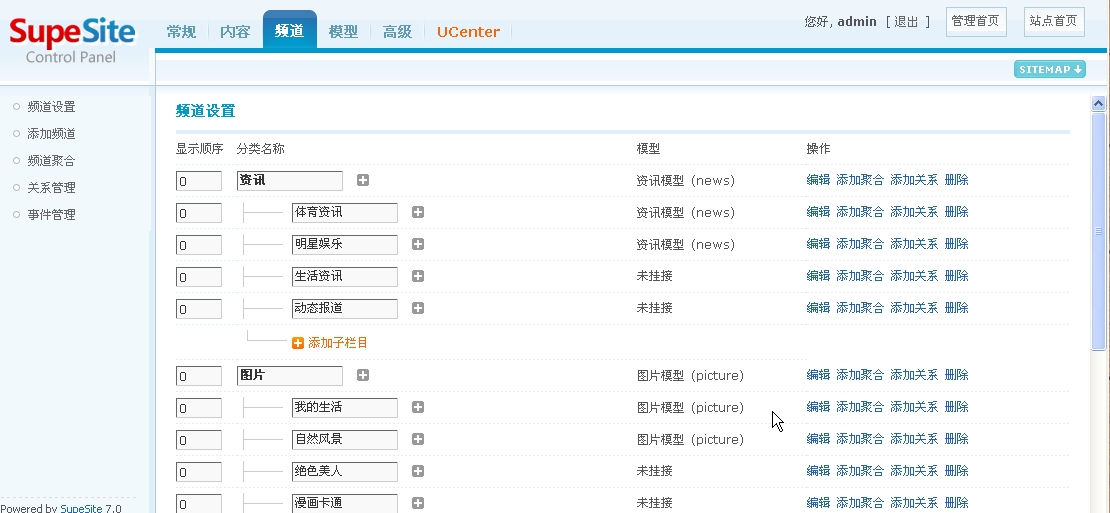
Task: Click the plus icon beside 生活资讯
Action: click(418, 276)
